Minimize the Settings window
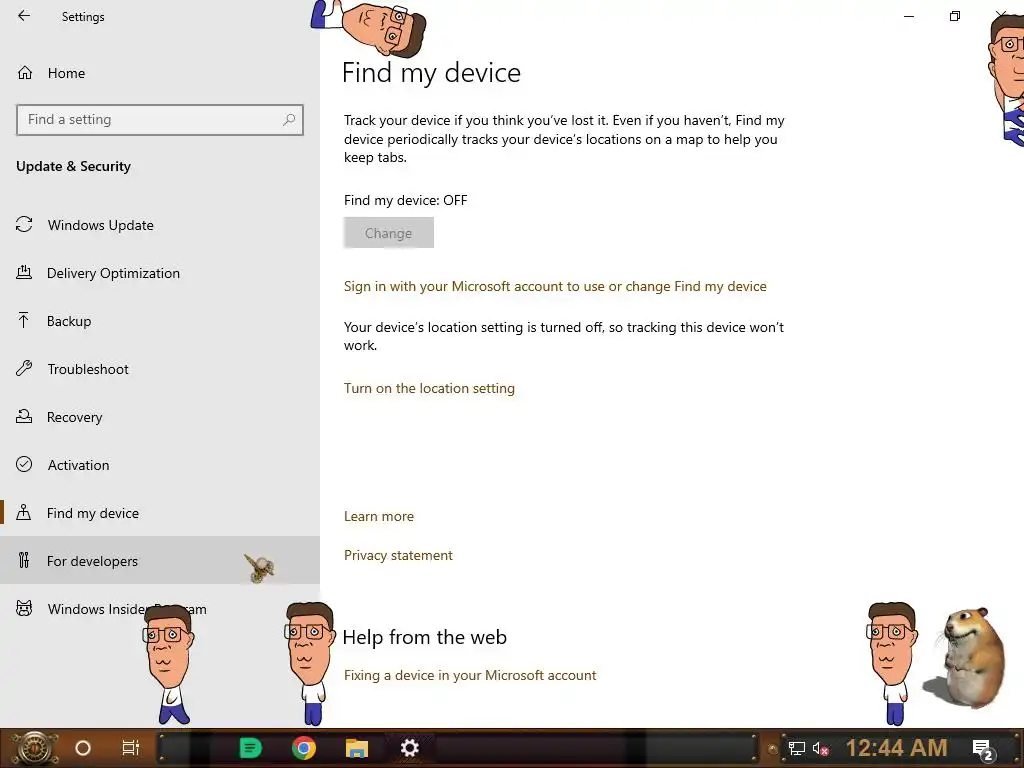 coord(909,16)
